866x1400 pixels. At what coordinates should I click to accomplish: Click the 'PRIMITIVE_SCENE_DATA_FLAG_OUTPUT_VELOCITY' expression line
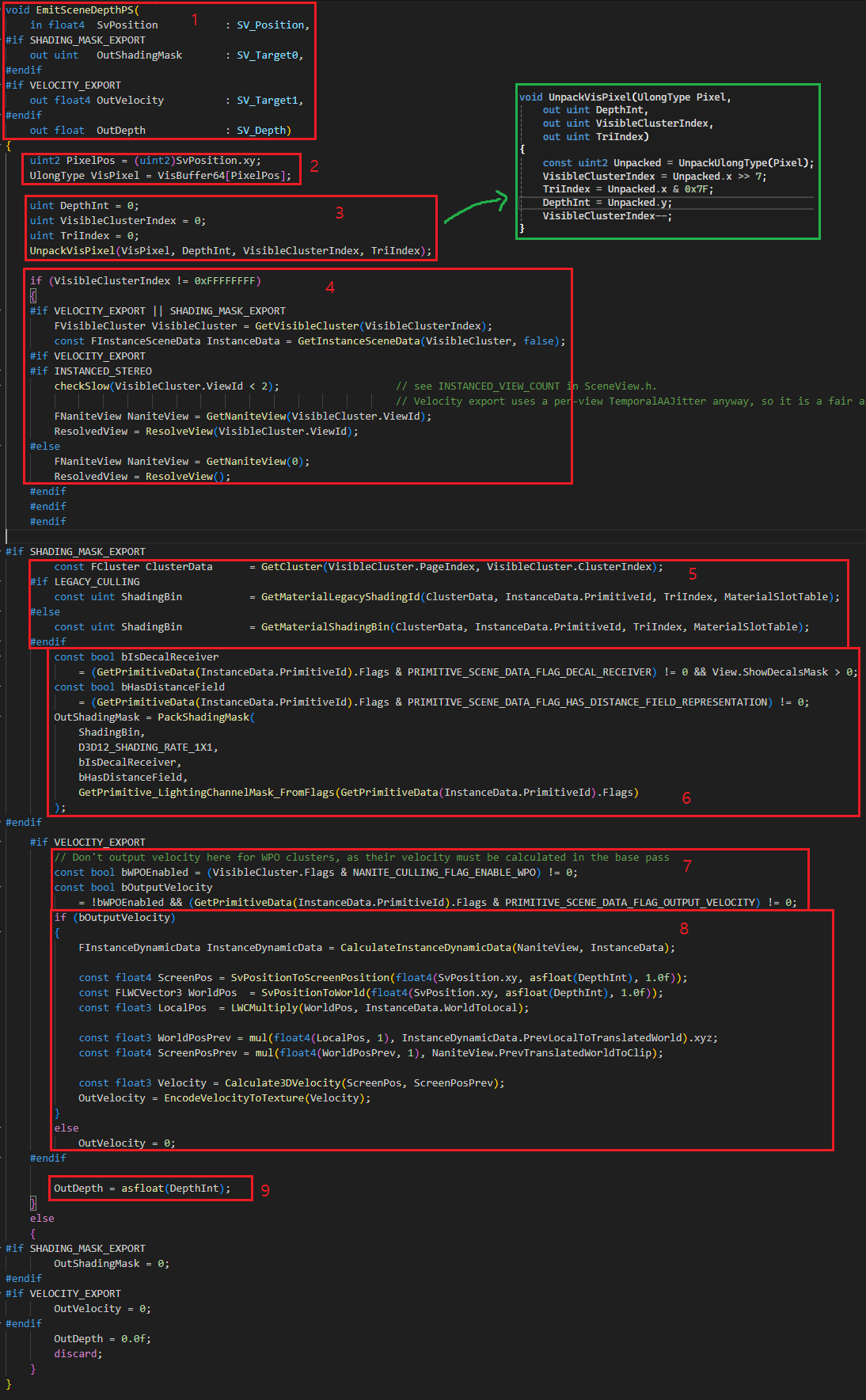coord(438,903)
